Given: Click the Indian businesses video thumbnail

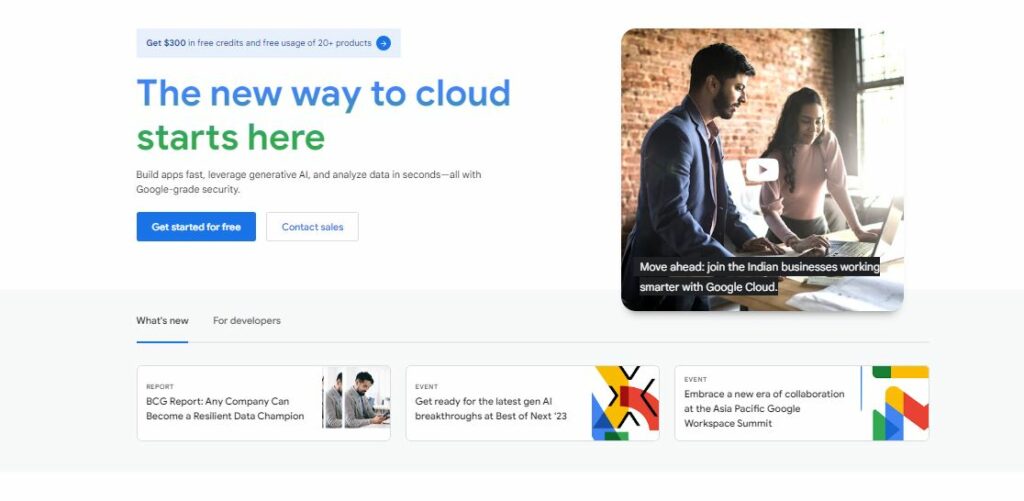Looking at the screenshot, I should point(762,169).
